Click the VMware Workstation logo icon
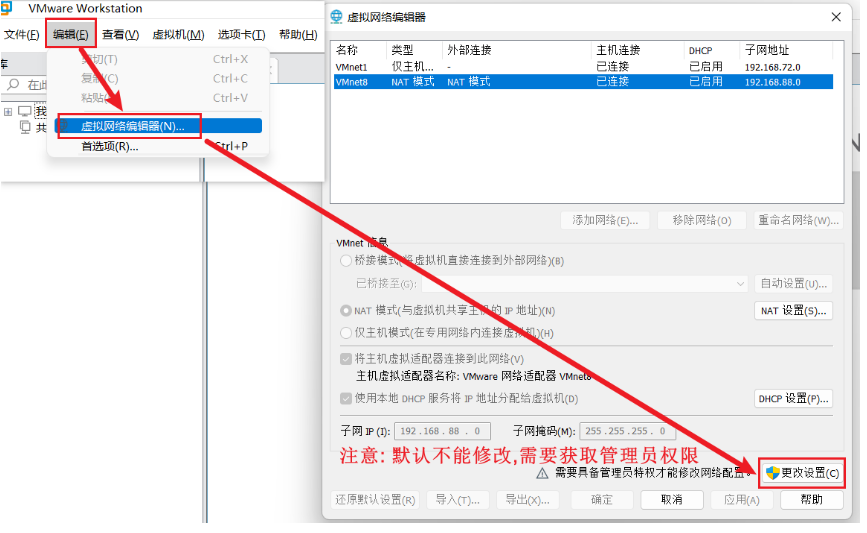Image resolution: width=867 pixels, height=533 pixels. [6, 8]
